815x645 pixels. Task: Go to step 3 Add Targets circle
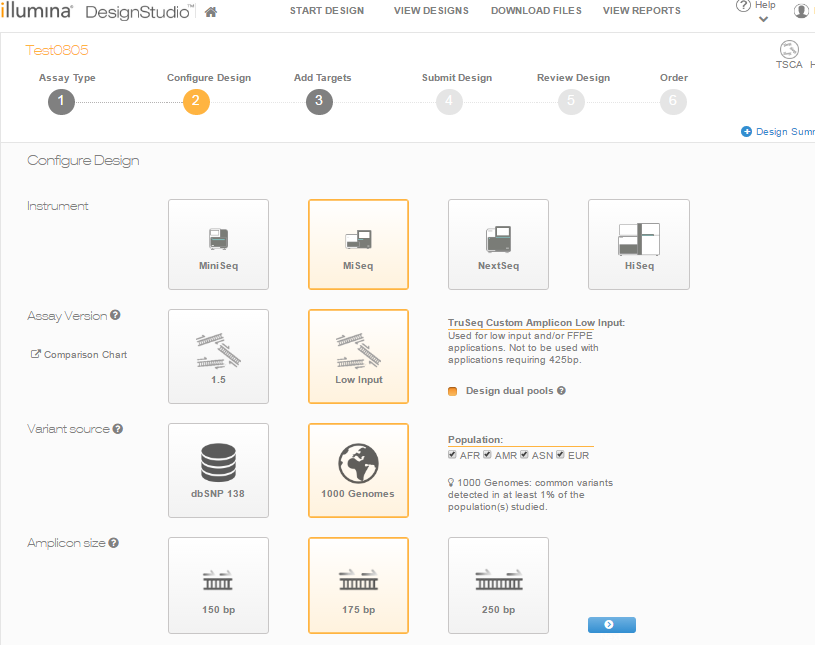tap(319, 101)
